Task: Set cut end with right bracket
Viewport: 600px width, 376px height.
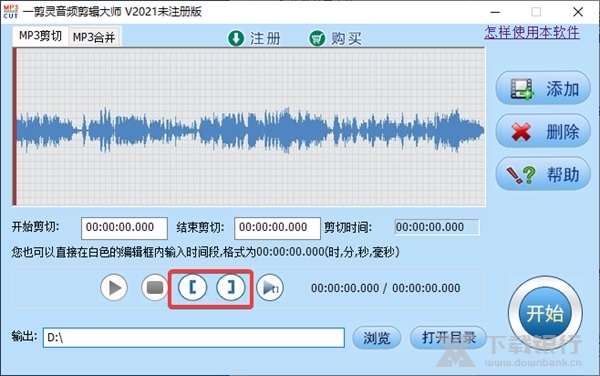Action: (x=231, y=287)
